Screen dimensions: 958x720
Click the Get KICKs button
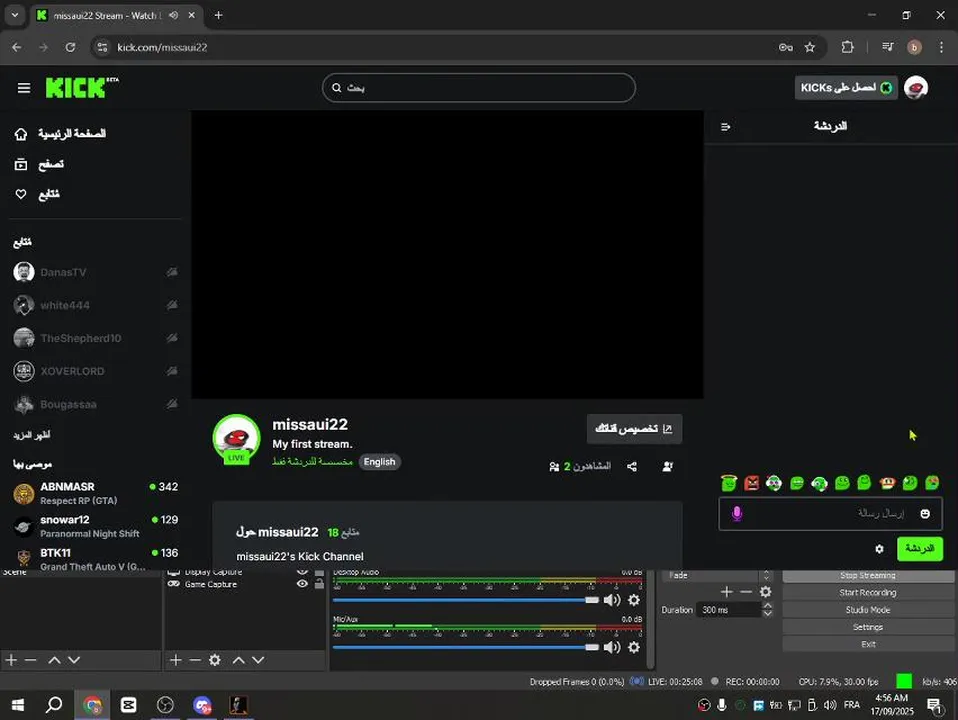(x=846, y=88)
